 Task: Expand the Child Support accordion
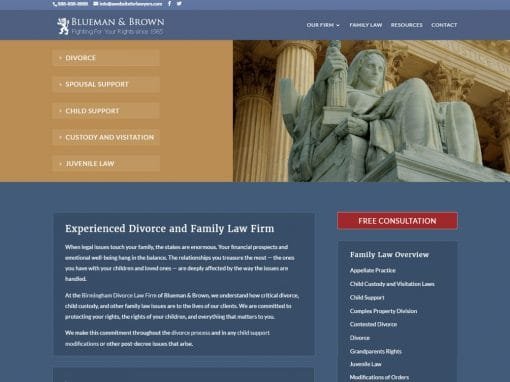click(106, 111)
